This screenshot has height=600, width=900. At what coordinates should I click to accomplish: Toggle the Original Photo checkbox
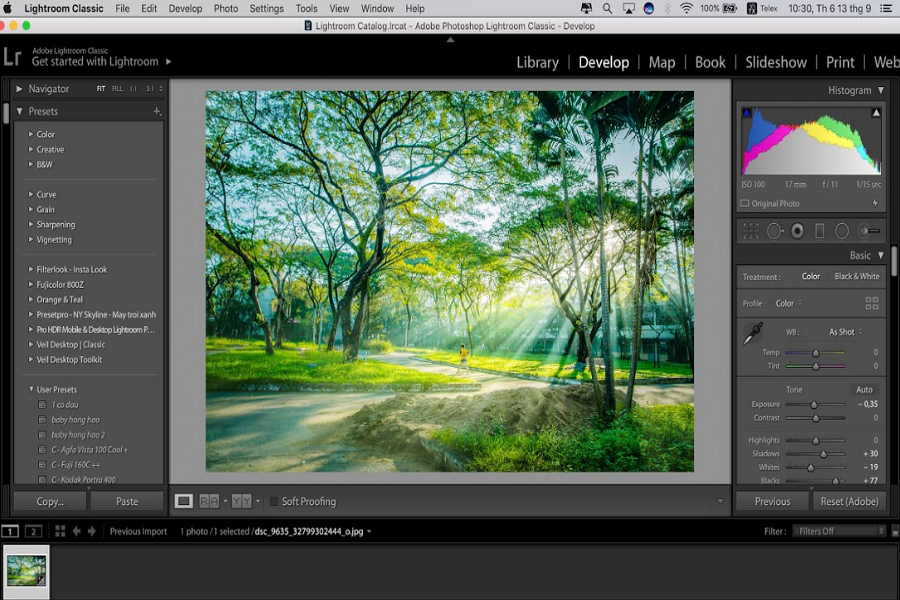click(x=744, y=203)
